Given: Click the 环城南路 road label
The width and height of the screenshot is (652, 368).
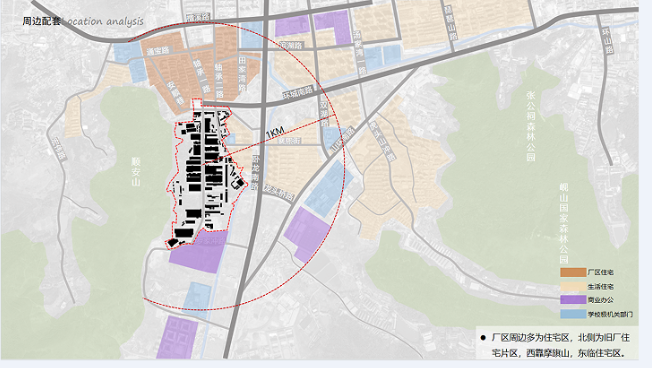Looking at the screenshot, I should click(x=298, y=91).
